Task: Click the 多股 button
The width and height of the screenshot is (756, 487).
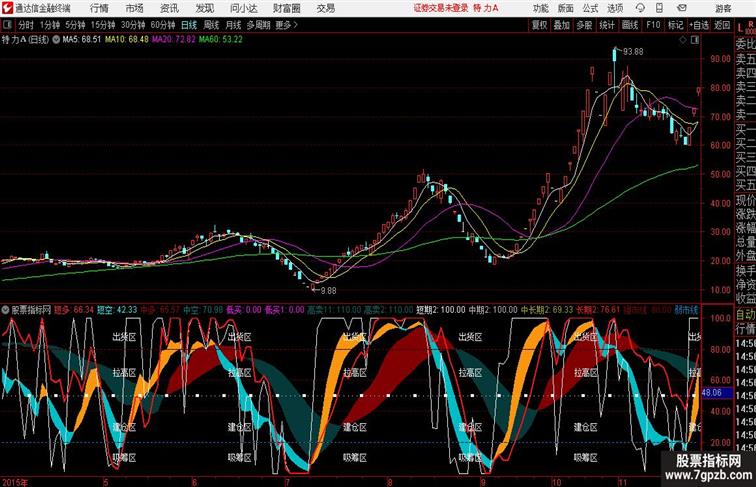Action: (584, 25)
